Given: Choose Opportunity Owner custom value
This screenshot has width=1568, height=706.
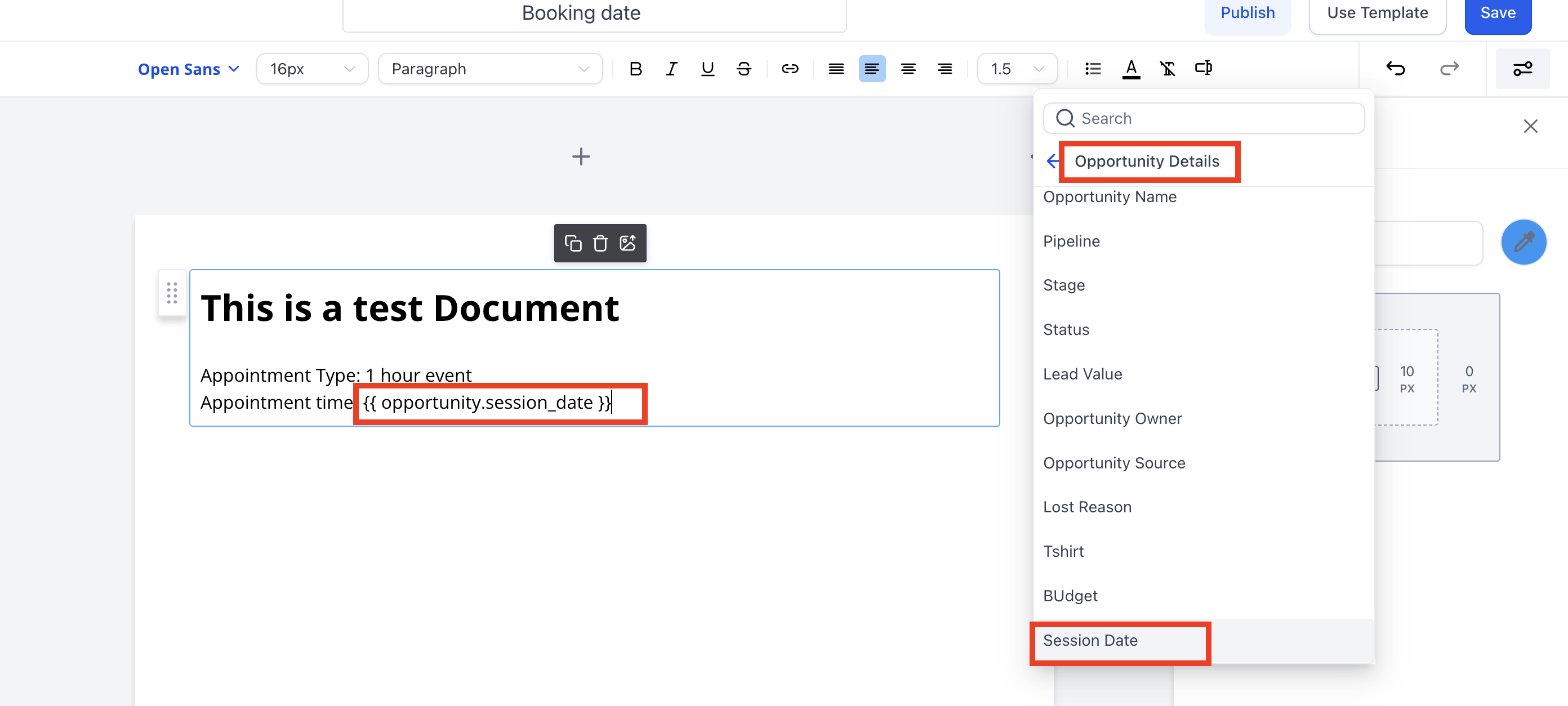Looking at the screenshot, I should coord(1112,418).
